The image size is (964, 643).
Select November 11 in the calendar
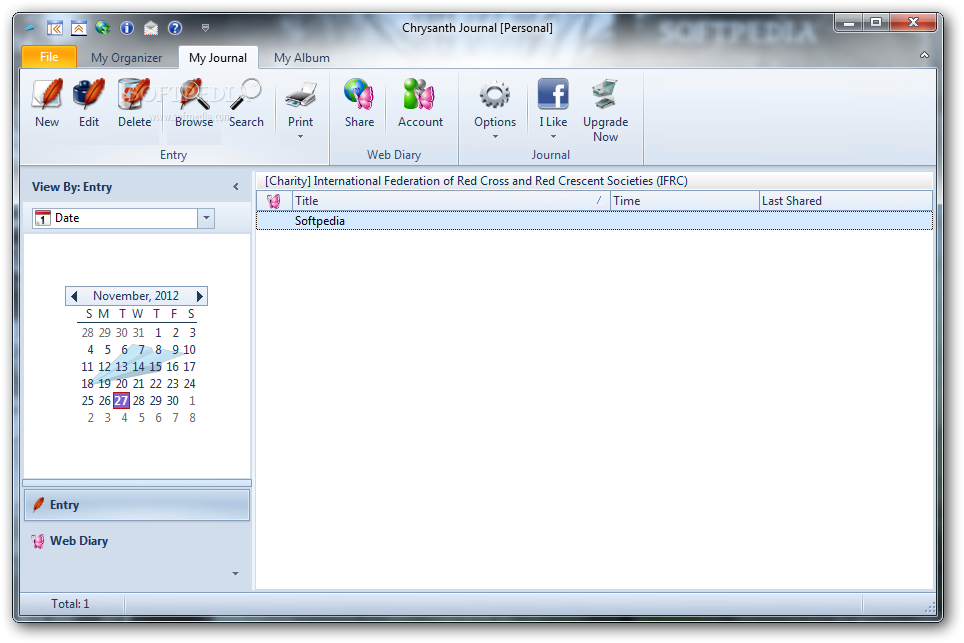[87, 367]
